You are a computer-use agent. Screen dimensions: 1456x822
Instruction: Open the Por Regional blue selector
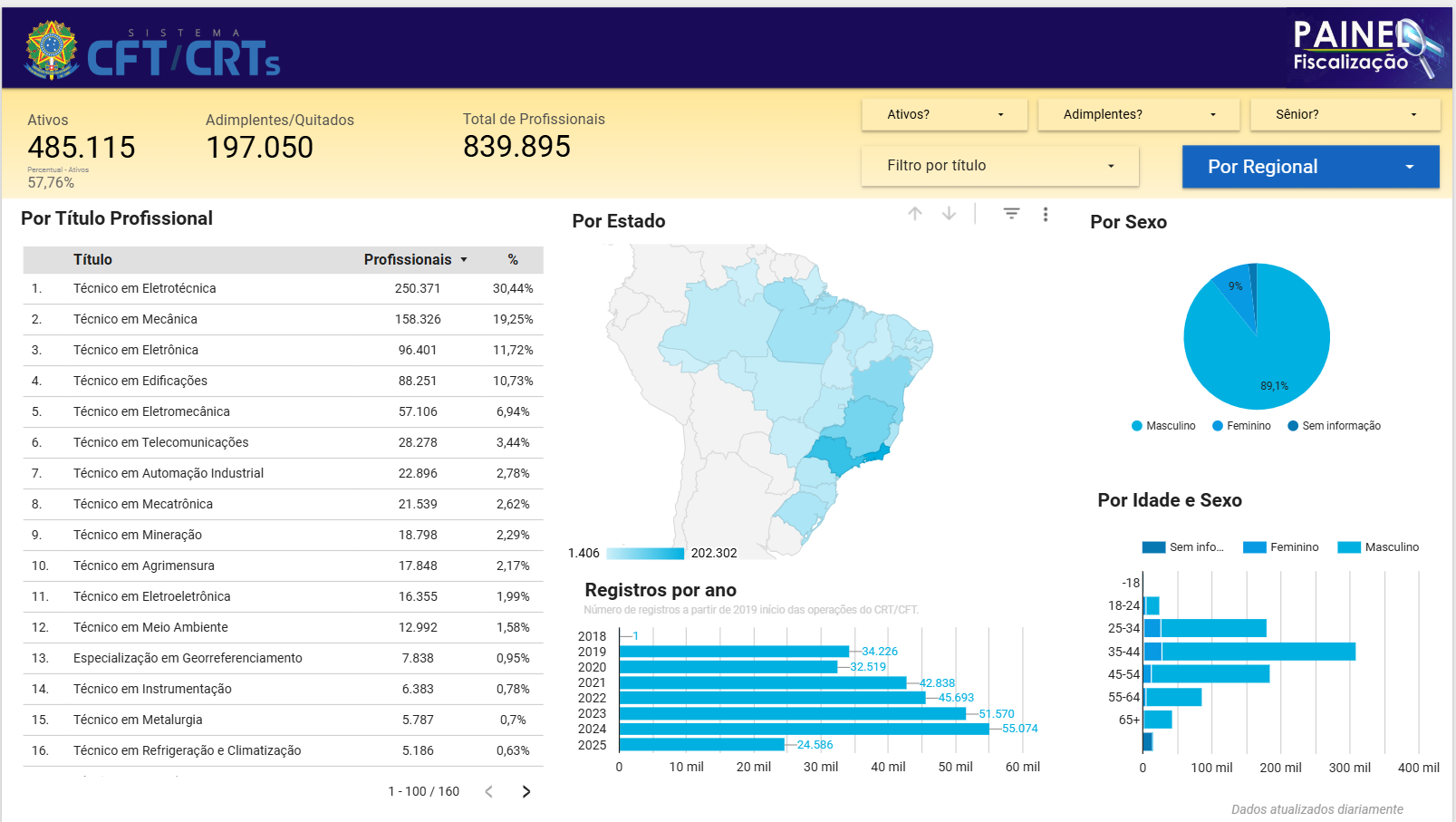coord(1310,167)
